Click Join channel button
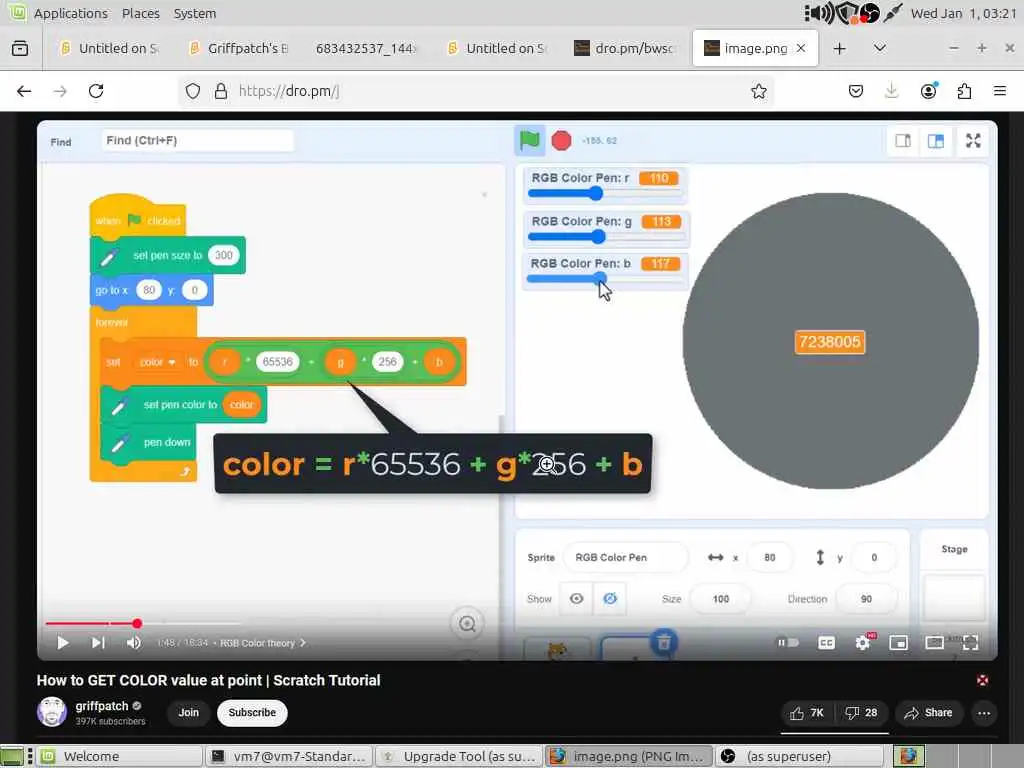This screenshot has height=768, width=1024. point(188,712)
